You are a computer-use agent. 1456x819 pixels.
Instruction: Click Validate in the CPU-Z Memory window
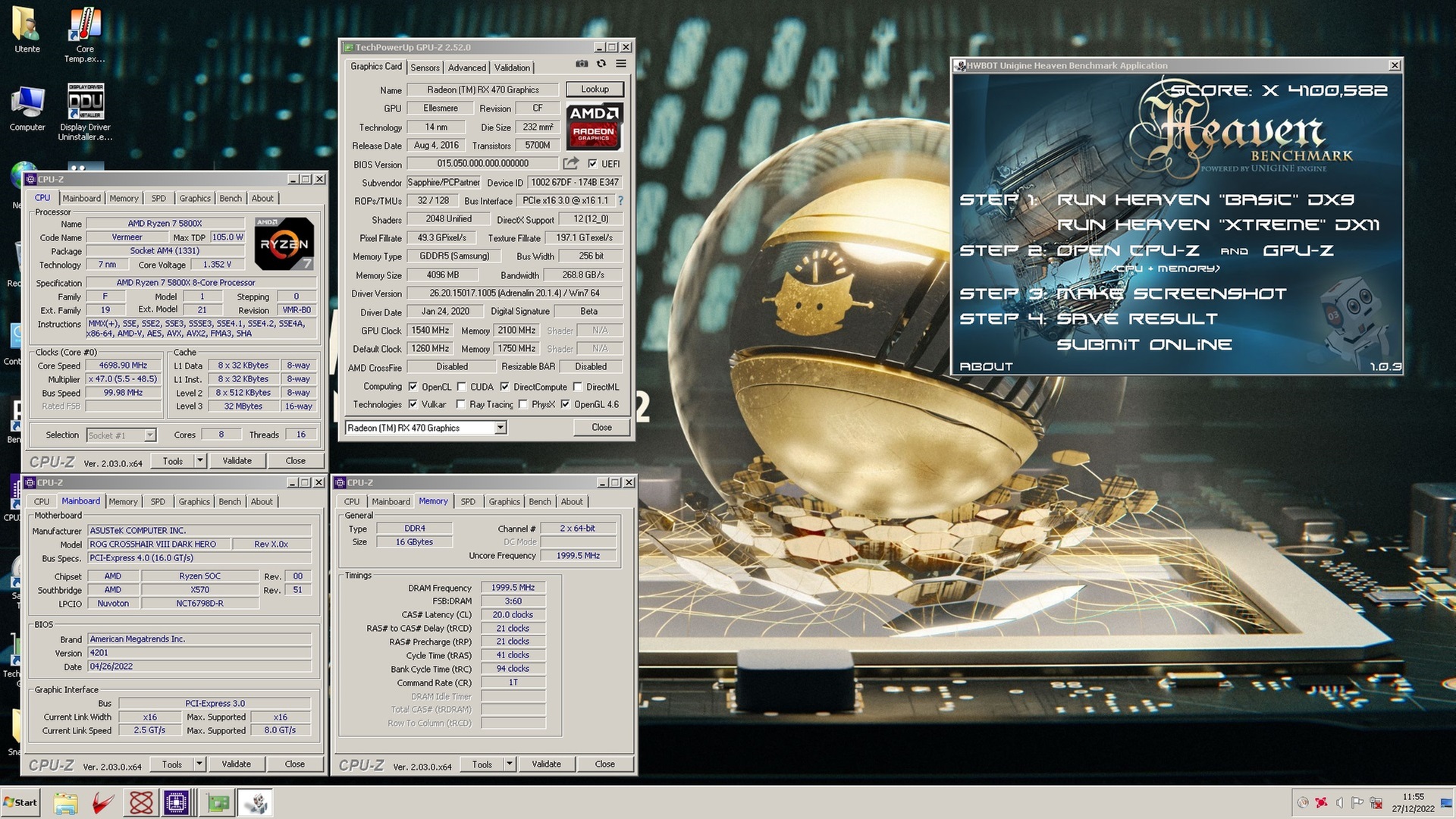pos(546,764)
